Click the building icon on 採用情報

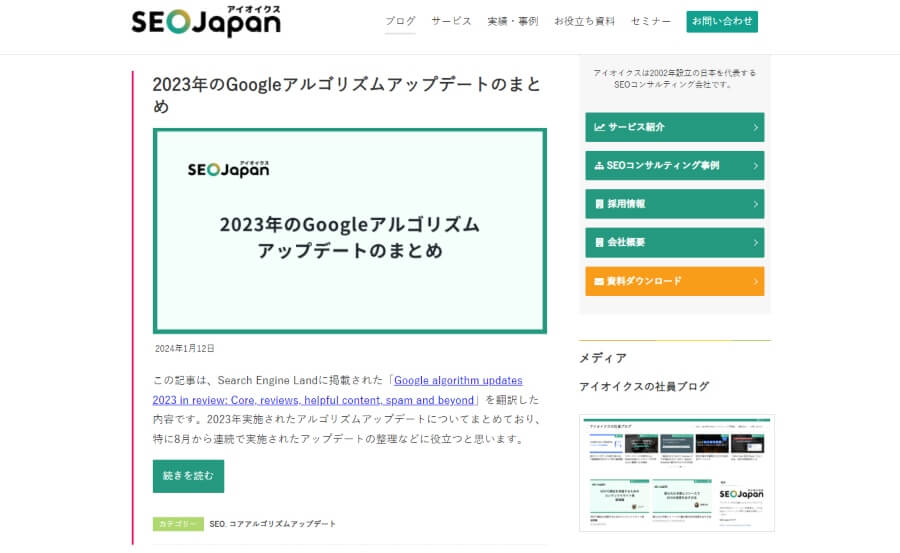[x=599, y=204]
